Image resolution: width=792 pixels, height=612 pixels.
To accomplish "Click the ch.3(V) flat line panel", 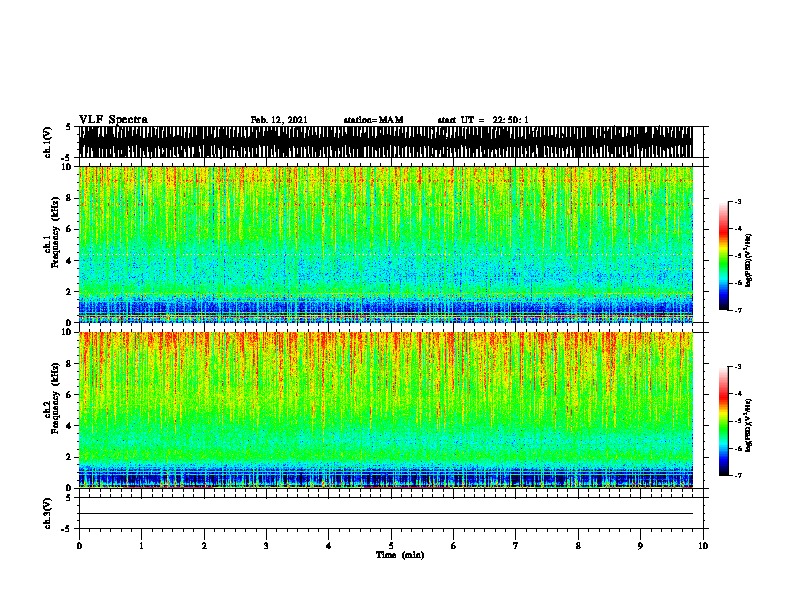I will (391, 513).
